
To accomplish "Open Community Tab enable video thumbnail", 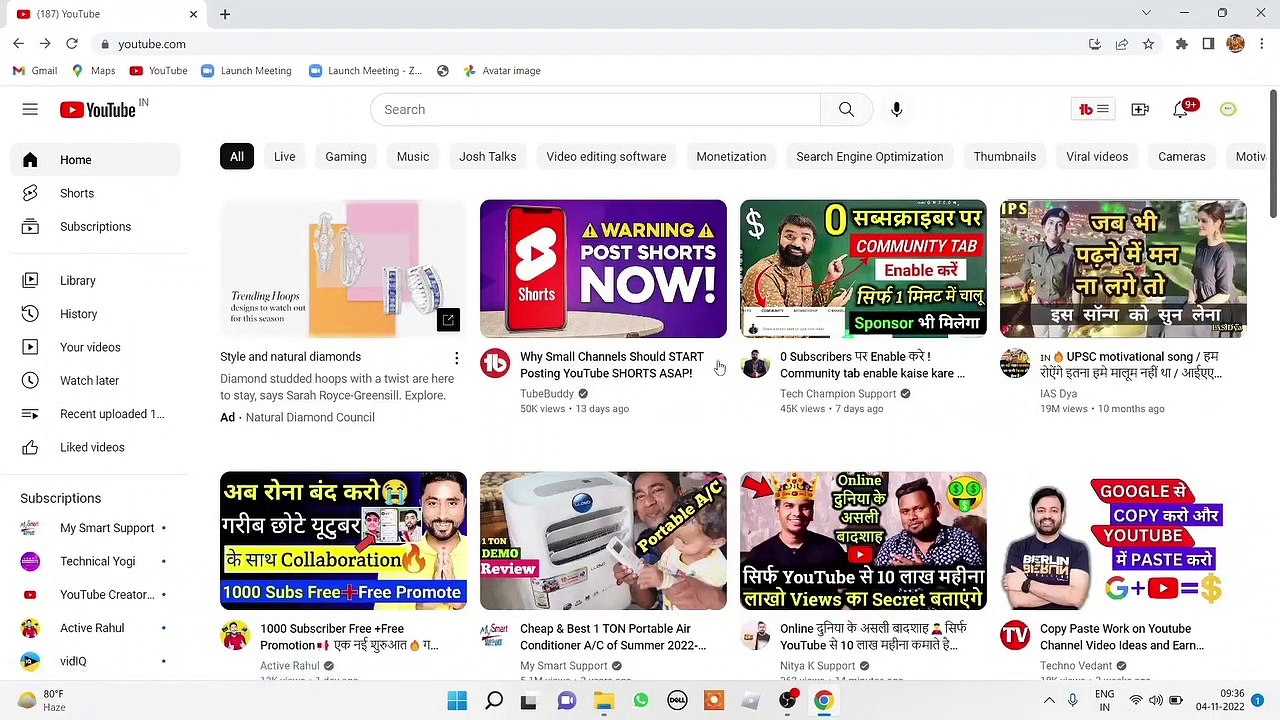I will click(x=863, y=269).
